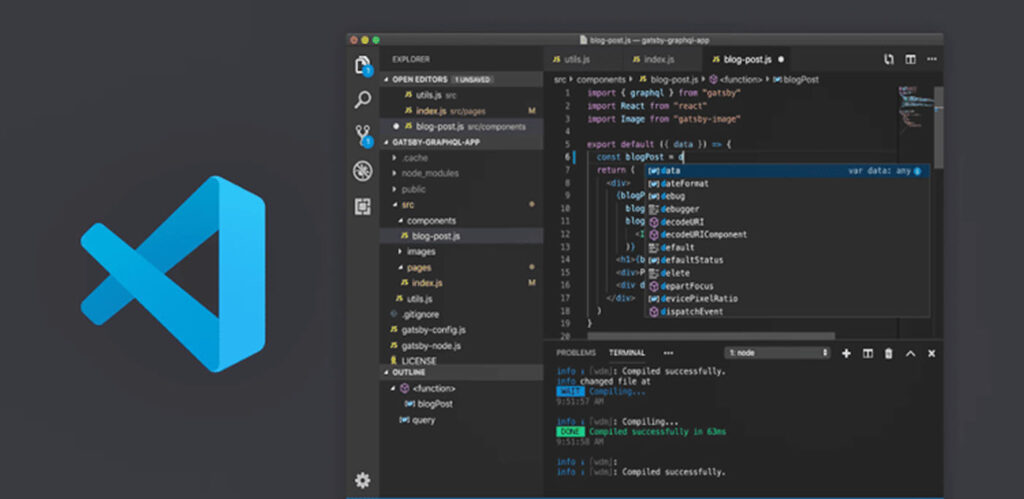This screenshot has height=499, width=1024.
Task: Open the Search magnifier in activity bar
Action: (x=362, y=99)
